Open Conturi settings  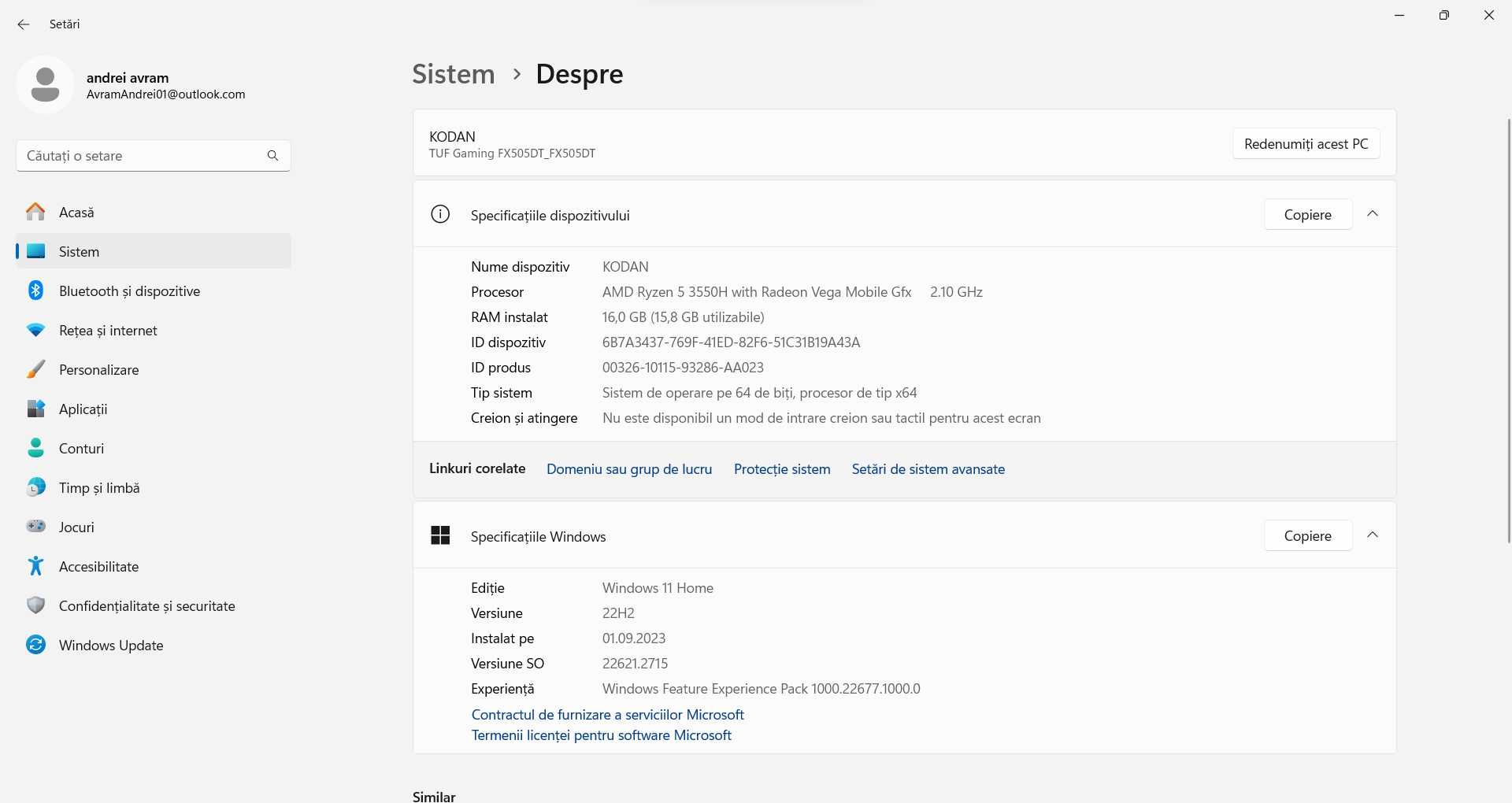[154, 448]
